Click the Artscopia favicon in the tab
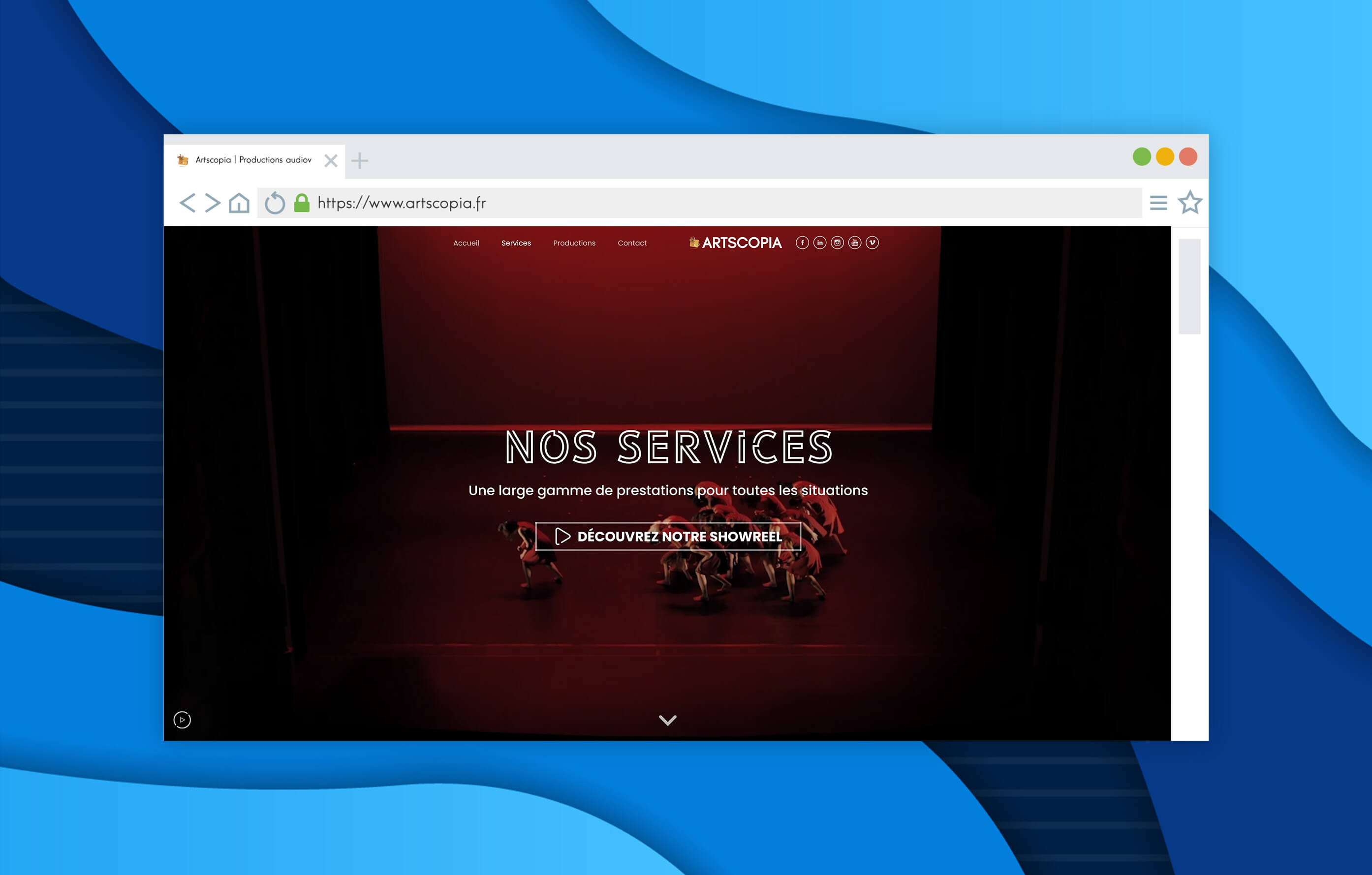Image resolution: width=1372 pixels, height=875 pixels. click(x=183, y=160)
